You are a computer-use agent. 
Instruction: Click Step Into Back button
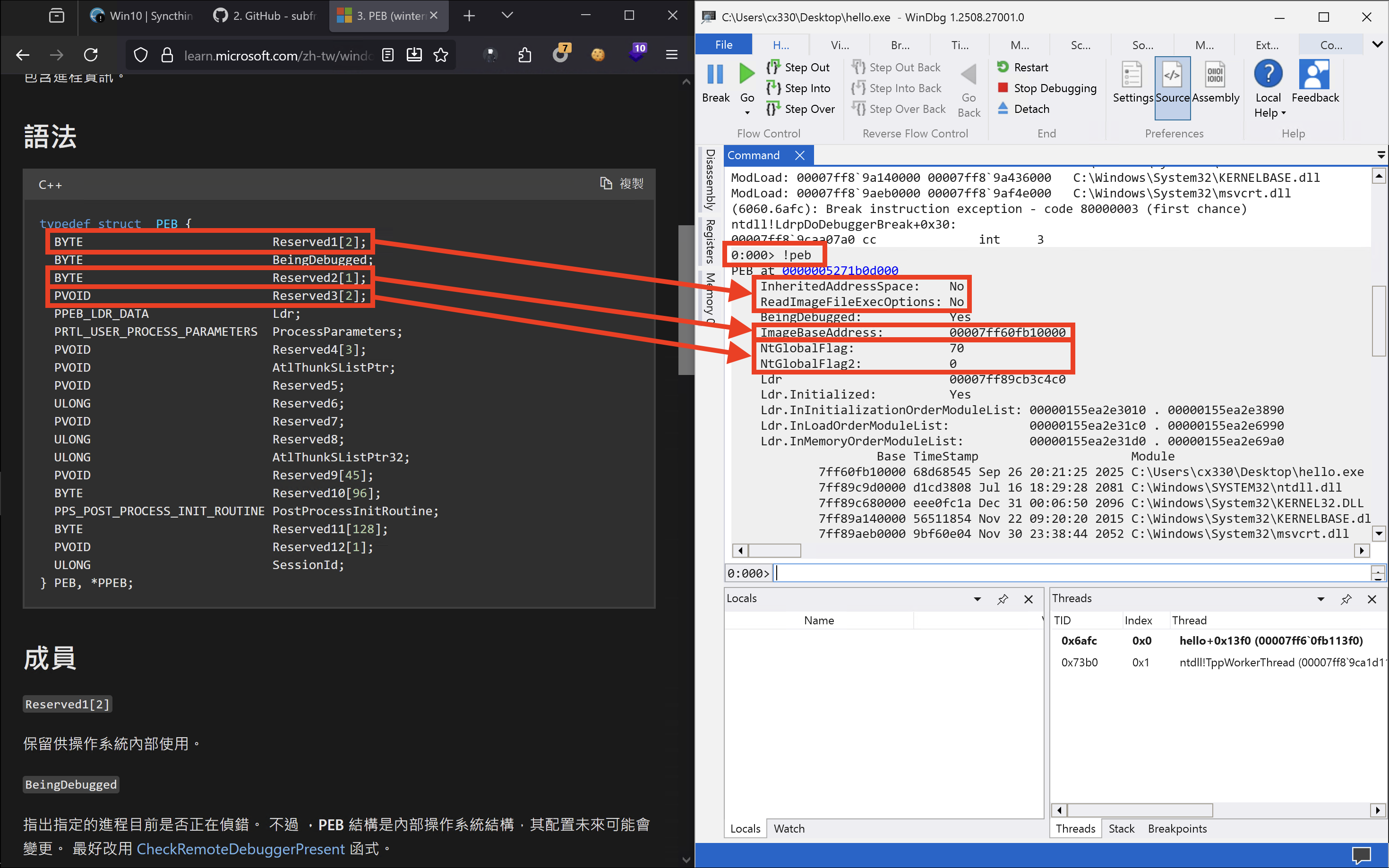(896, 88)
